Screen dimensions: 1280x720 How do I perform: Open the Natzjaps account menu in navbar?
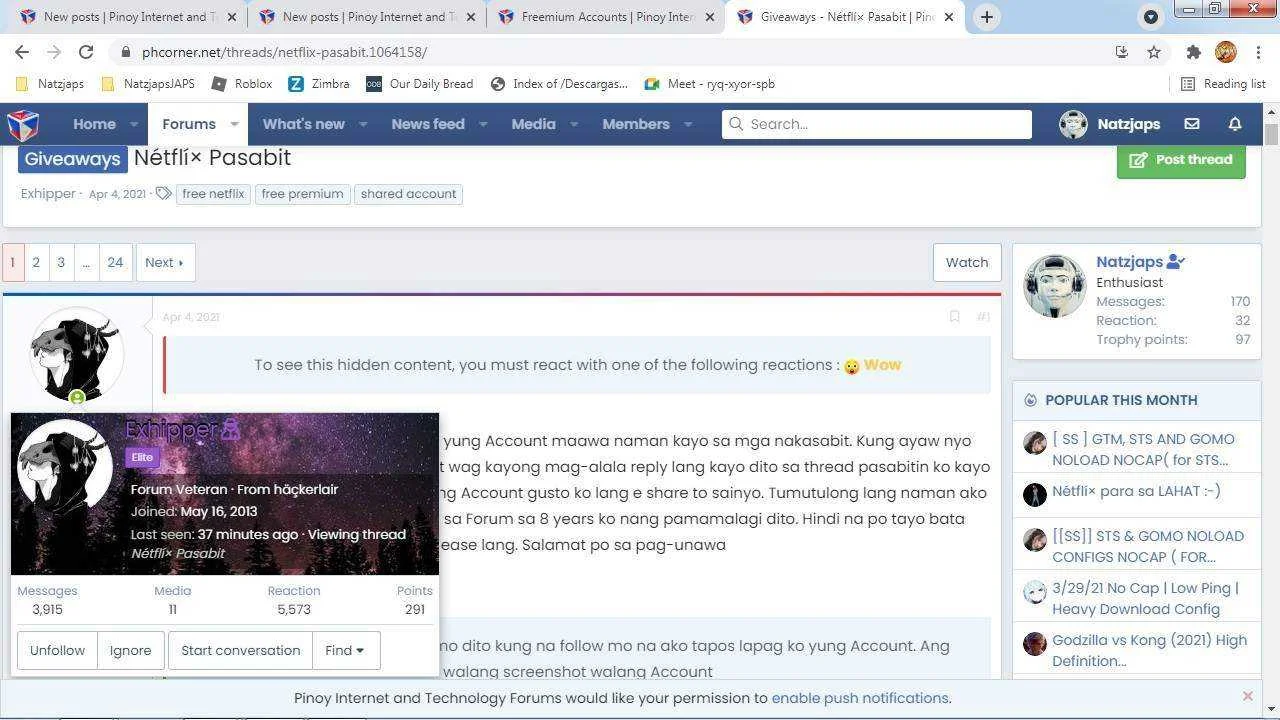click(x=1110, y=124)
